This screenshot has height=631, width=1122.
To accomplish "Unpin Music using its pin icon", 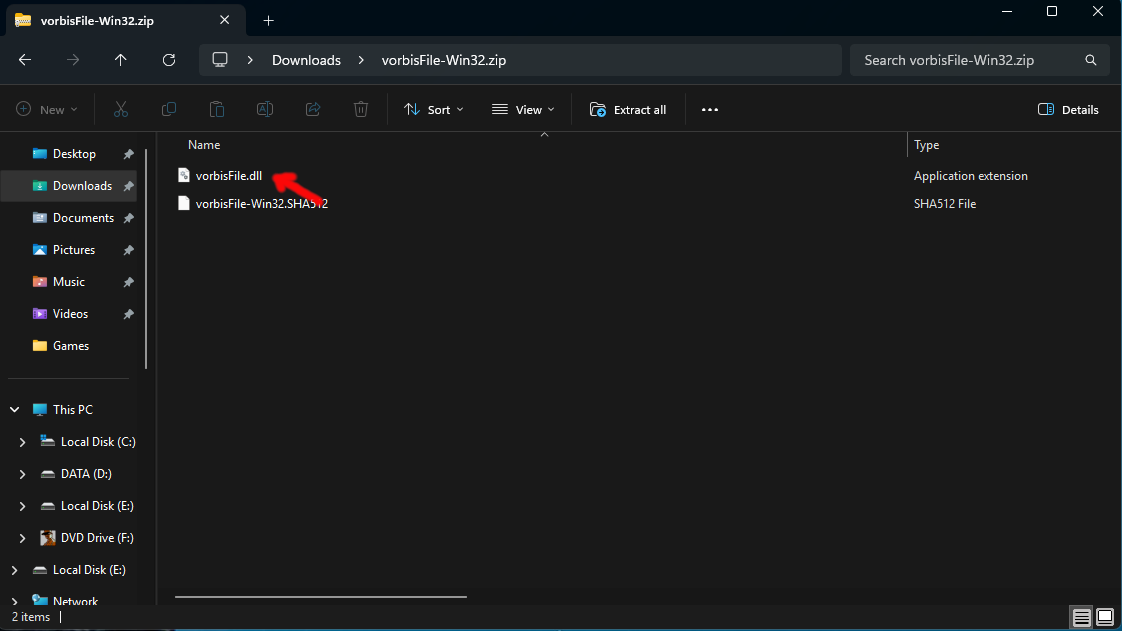I will (129, 283).
